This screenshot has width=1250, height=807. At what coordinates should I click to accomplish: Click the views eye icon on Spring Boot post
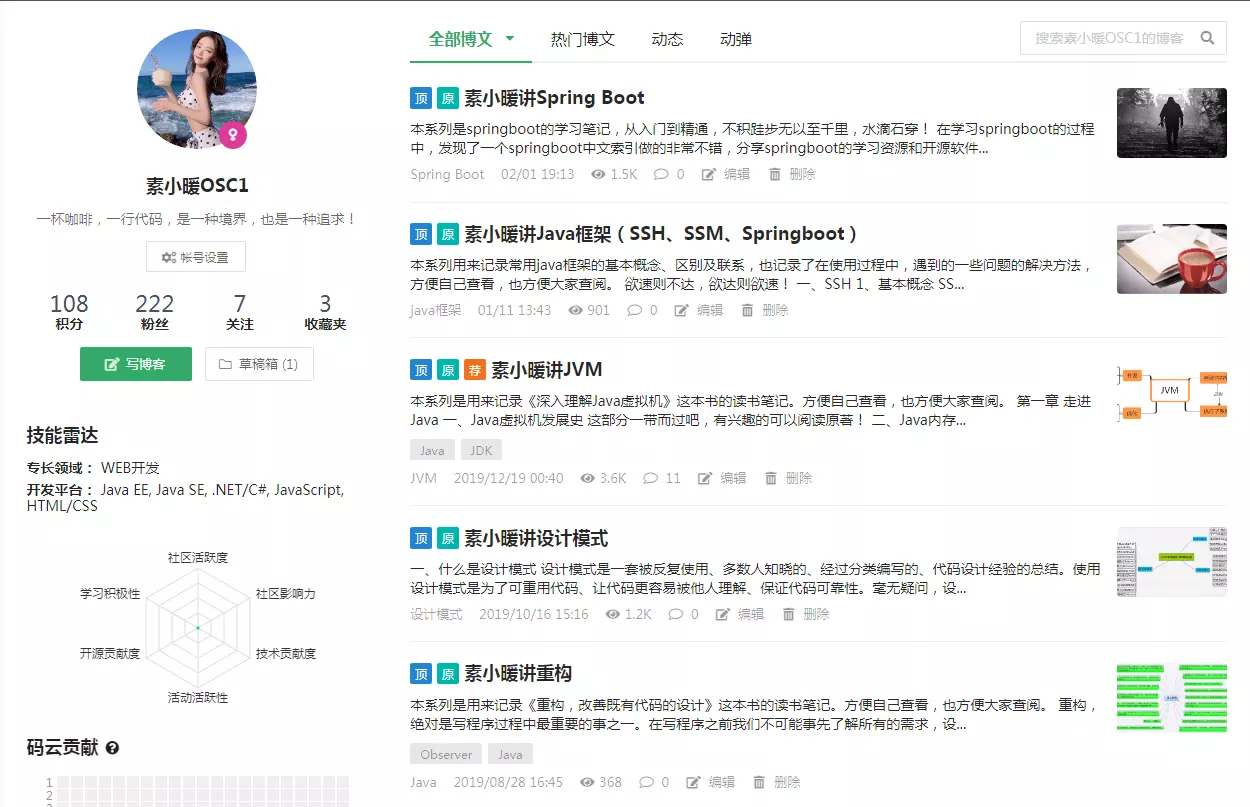(x=598, y=174)
